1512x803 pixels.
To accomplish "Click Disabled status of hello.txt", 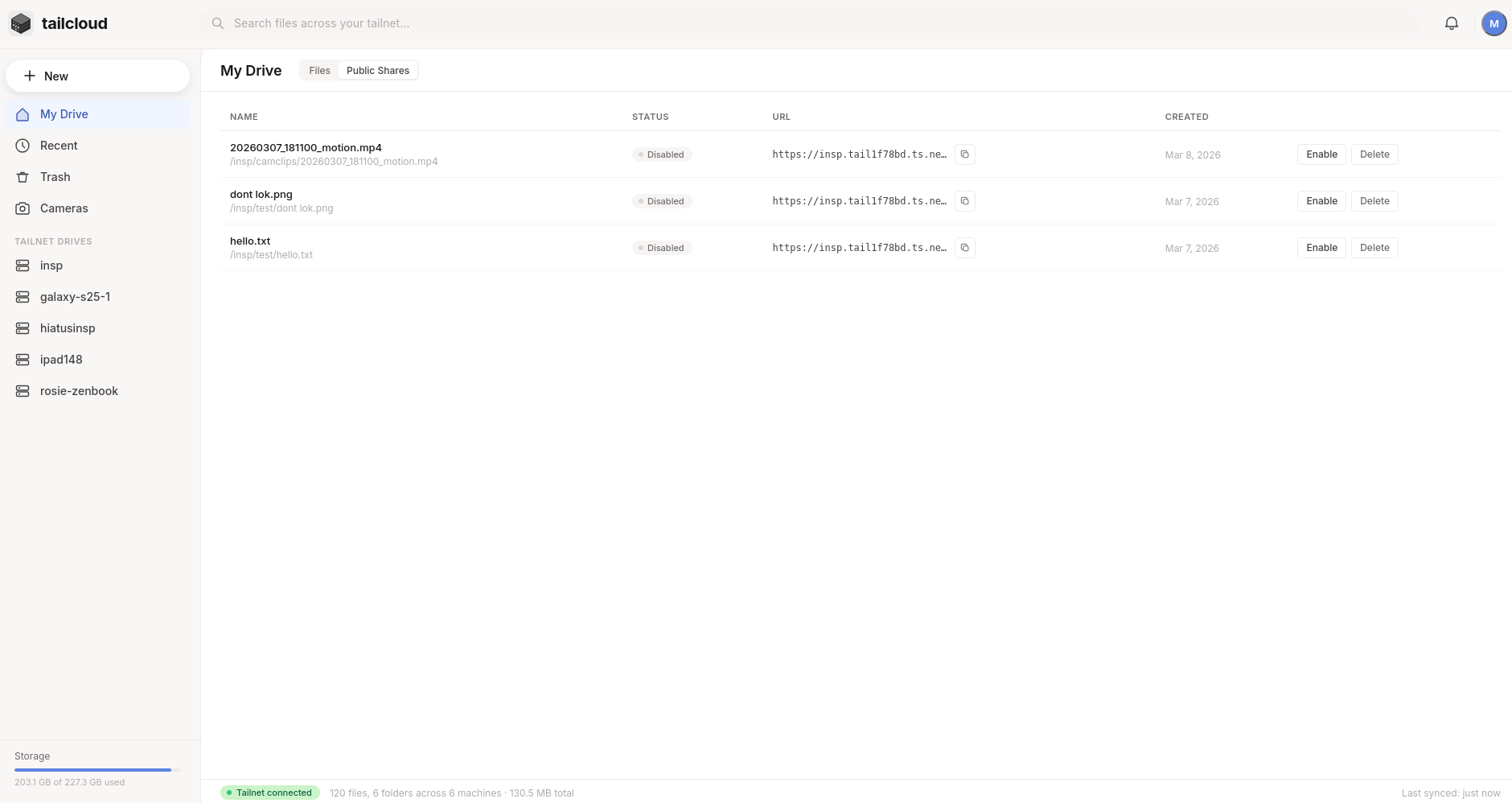I will click(662, 248).
